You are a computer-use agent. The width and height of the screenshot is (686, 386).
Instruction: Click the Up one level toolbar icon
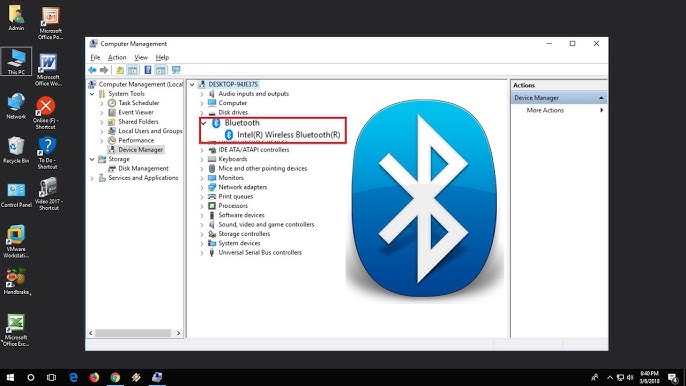click(x=120, y=70)
